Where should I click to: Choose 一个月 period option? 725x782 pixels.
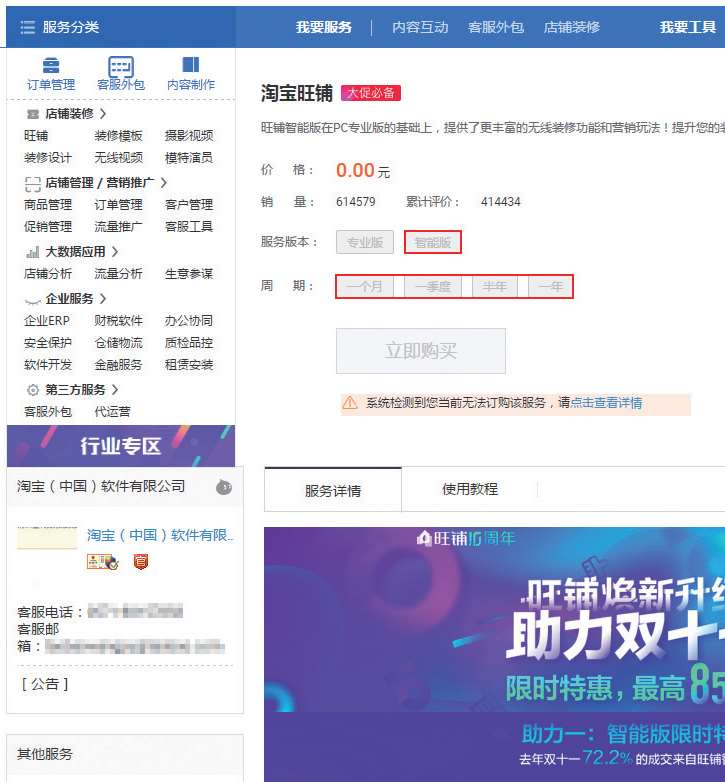click(364, 287)
